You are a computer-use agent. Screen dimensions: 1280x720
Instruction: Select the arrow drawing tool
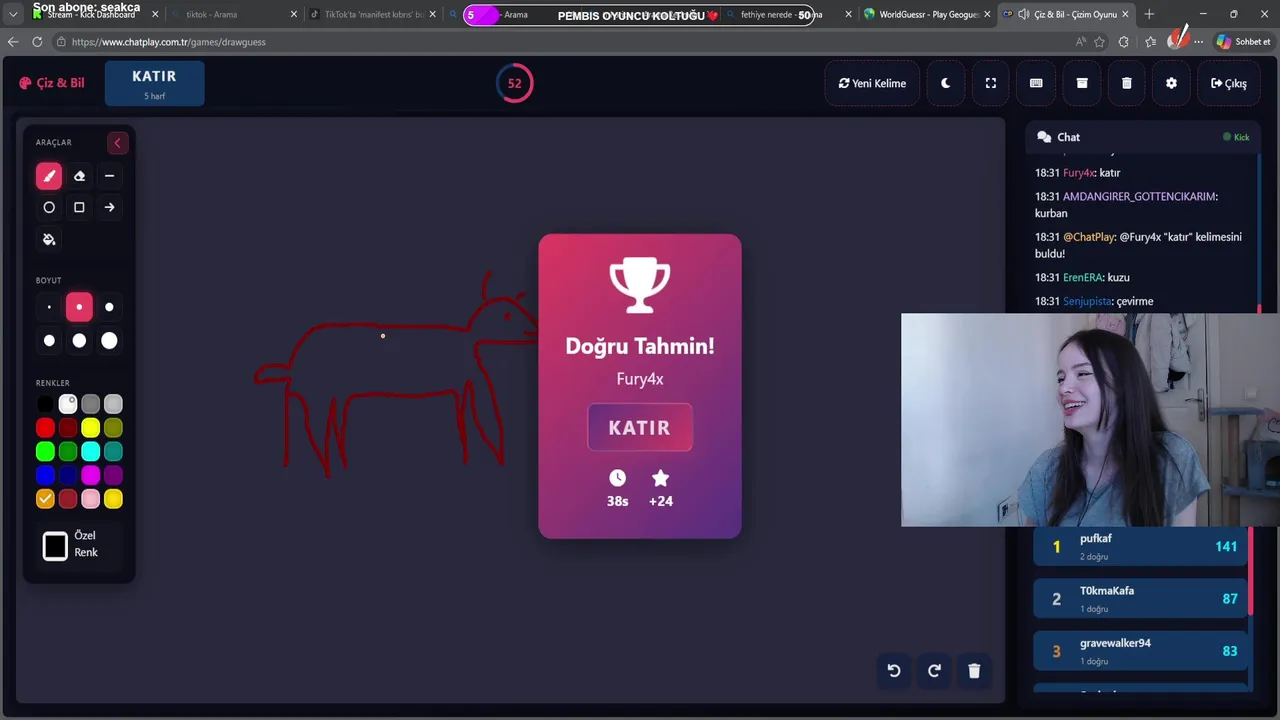coord(109,207)
